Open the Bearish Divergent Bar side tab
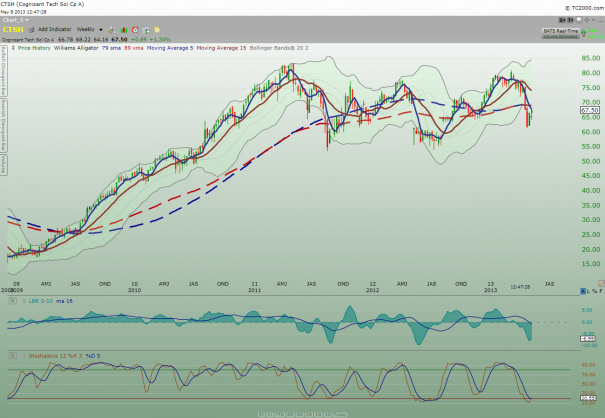605x418 pixels. coord(3,125)
